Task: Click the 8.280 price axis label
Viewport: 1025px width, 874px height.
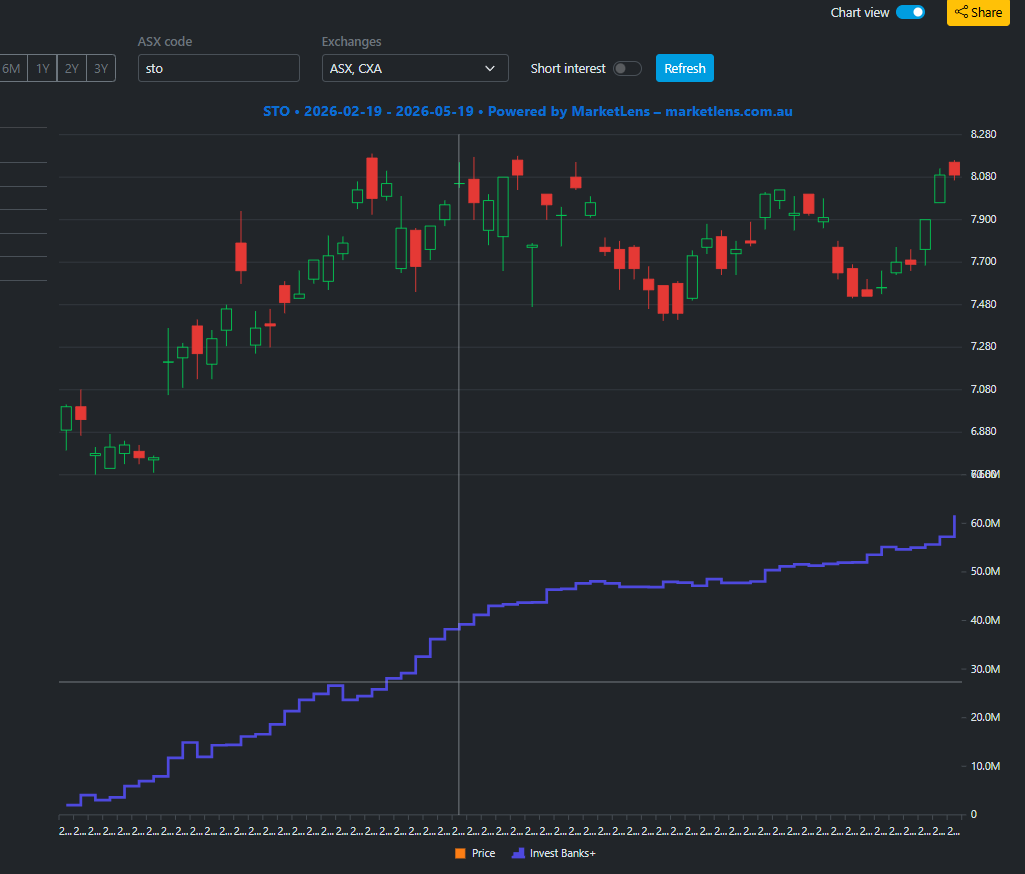Action: click(x=983, y=134)
